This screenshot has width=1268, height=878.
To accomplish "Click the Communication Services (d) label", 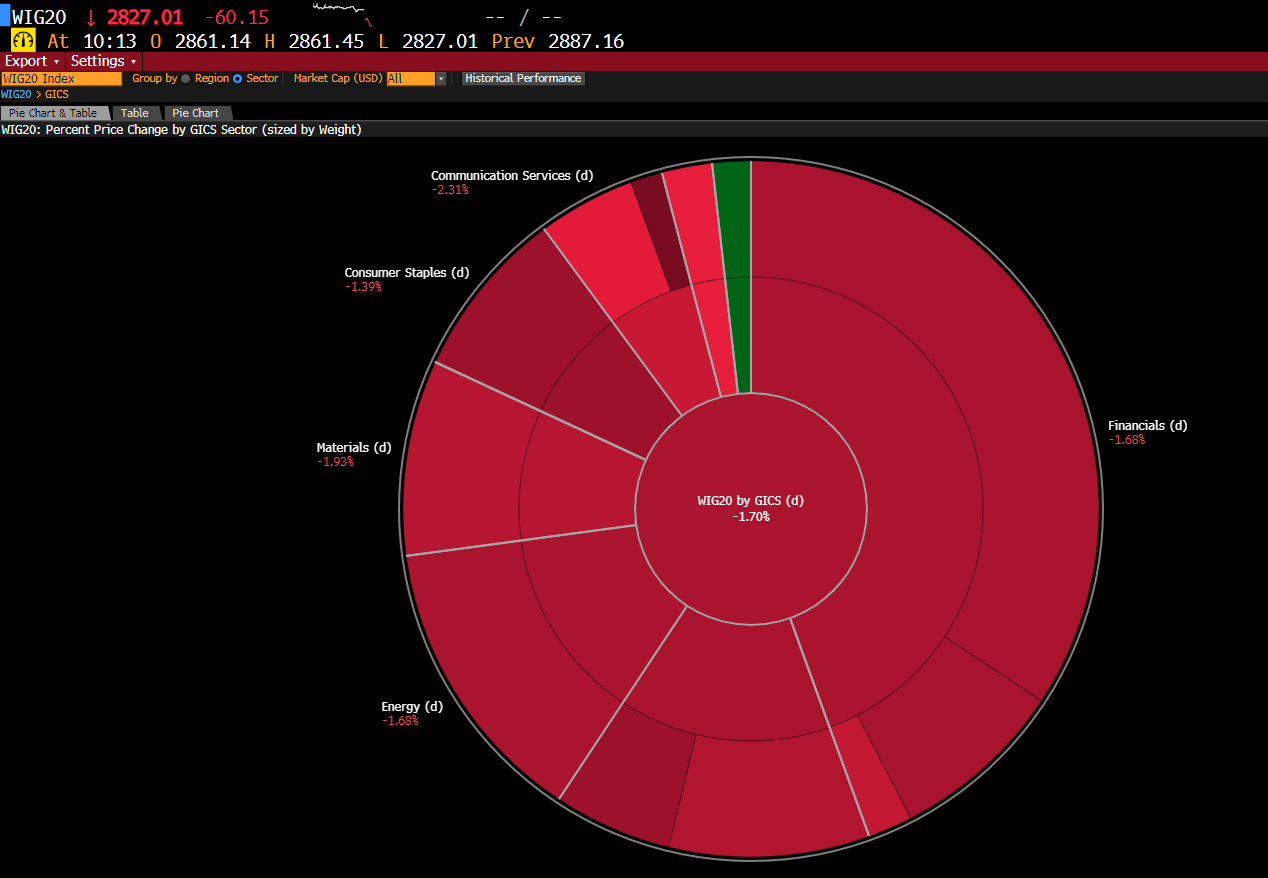I will (x=512, y=175).
